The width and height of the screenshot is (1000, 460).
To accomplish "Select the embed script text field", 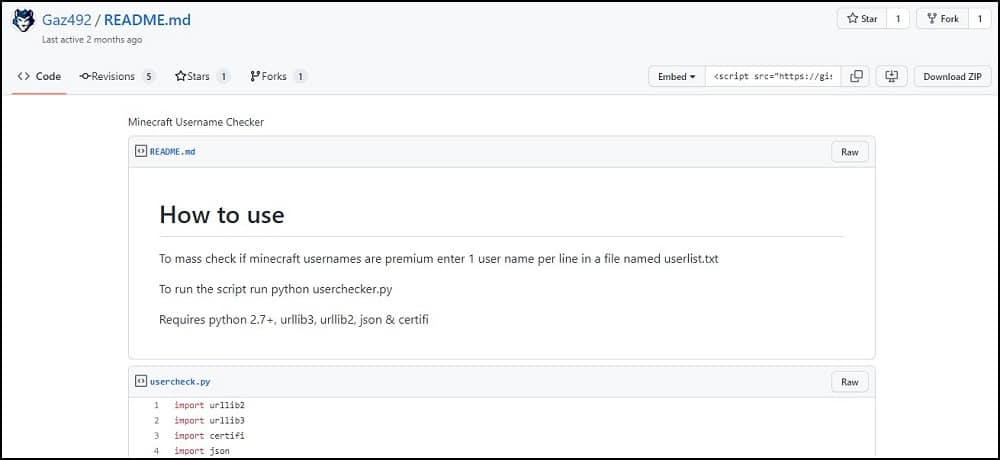I will pyautogui.click(x=772, y=77).
